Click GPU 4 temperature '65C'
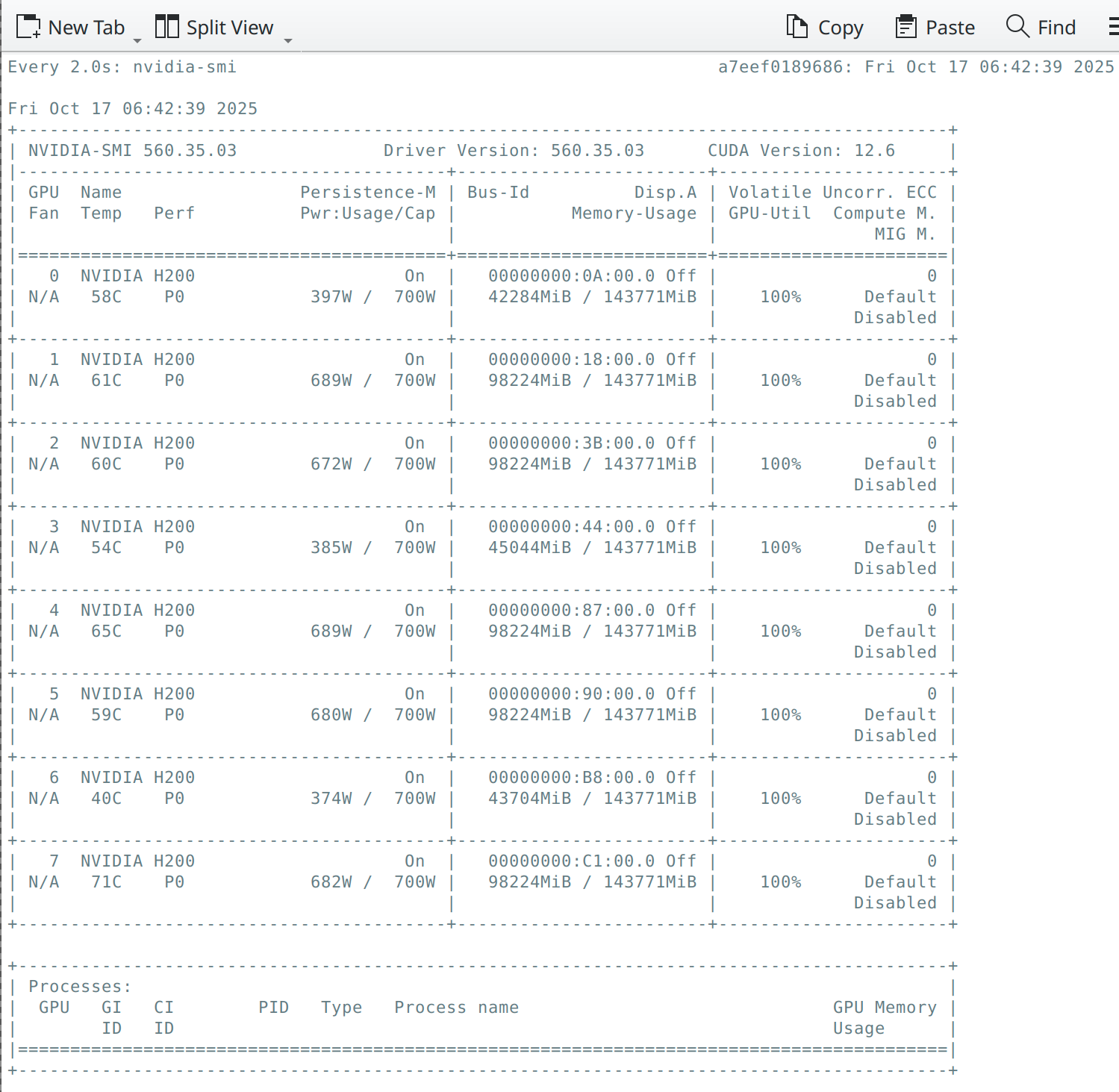The height and width of the screenshot is (1092, 1119). tap(107, 631)
